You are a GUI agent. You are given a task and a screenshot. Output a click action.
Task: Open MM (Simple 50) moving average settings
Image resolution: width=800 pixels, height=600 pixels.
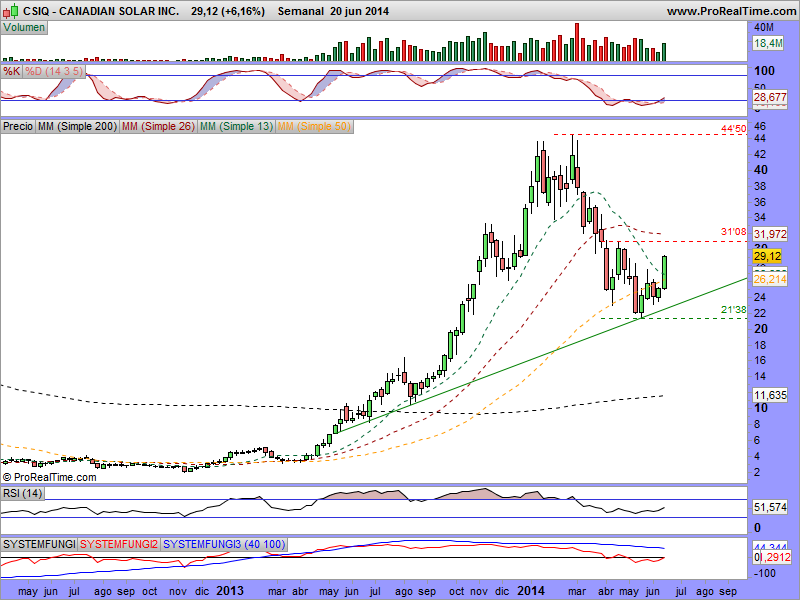pos(314,126)
